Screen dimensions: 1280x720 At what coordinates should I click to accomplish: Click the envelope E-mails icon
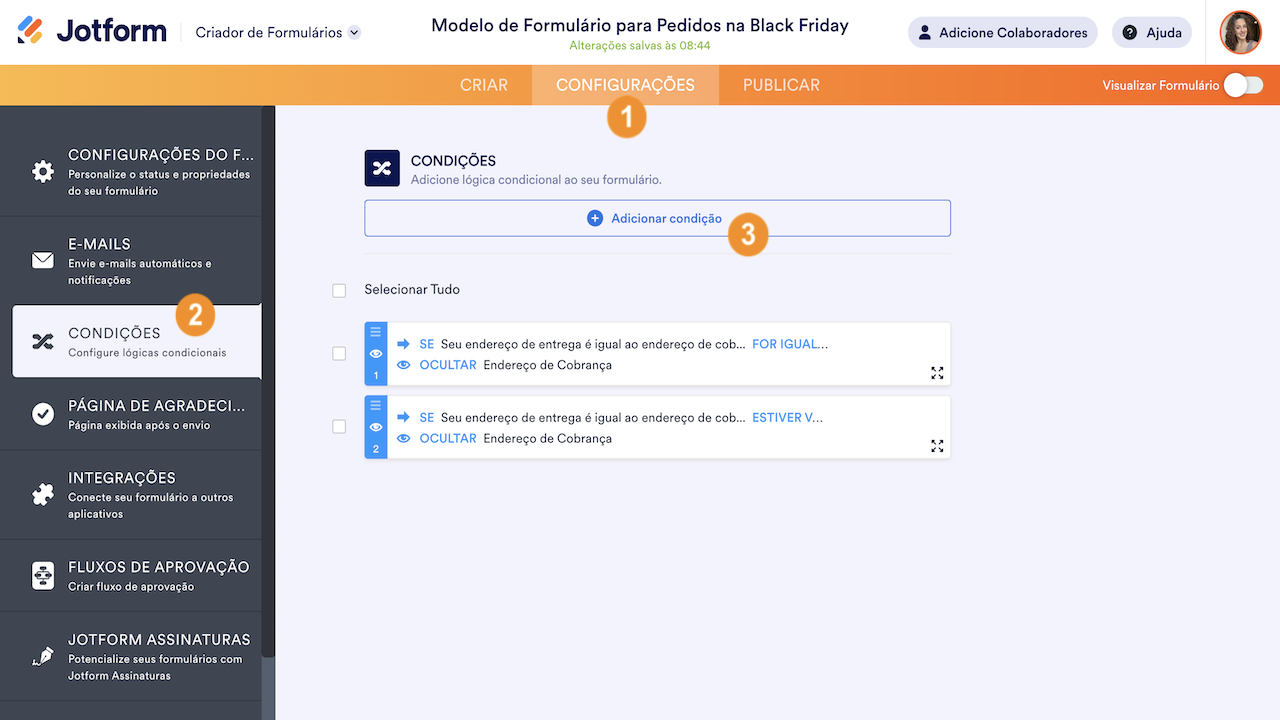coord(43,260)
